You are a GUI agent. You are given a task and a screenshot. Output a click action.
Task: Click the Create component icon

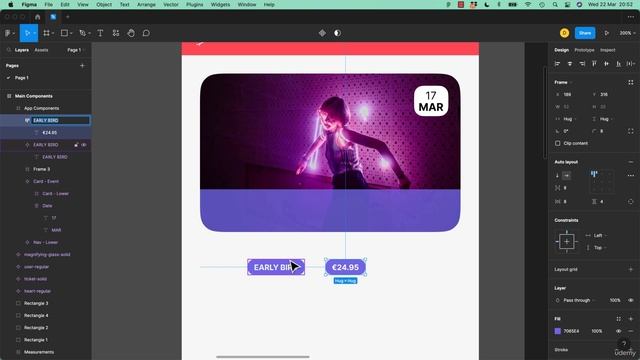pyautogui.click(x=322, y=33)
